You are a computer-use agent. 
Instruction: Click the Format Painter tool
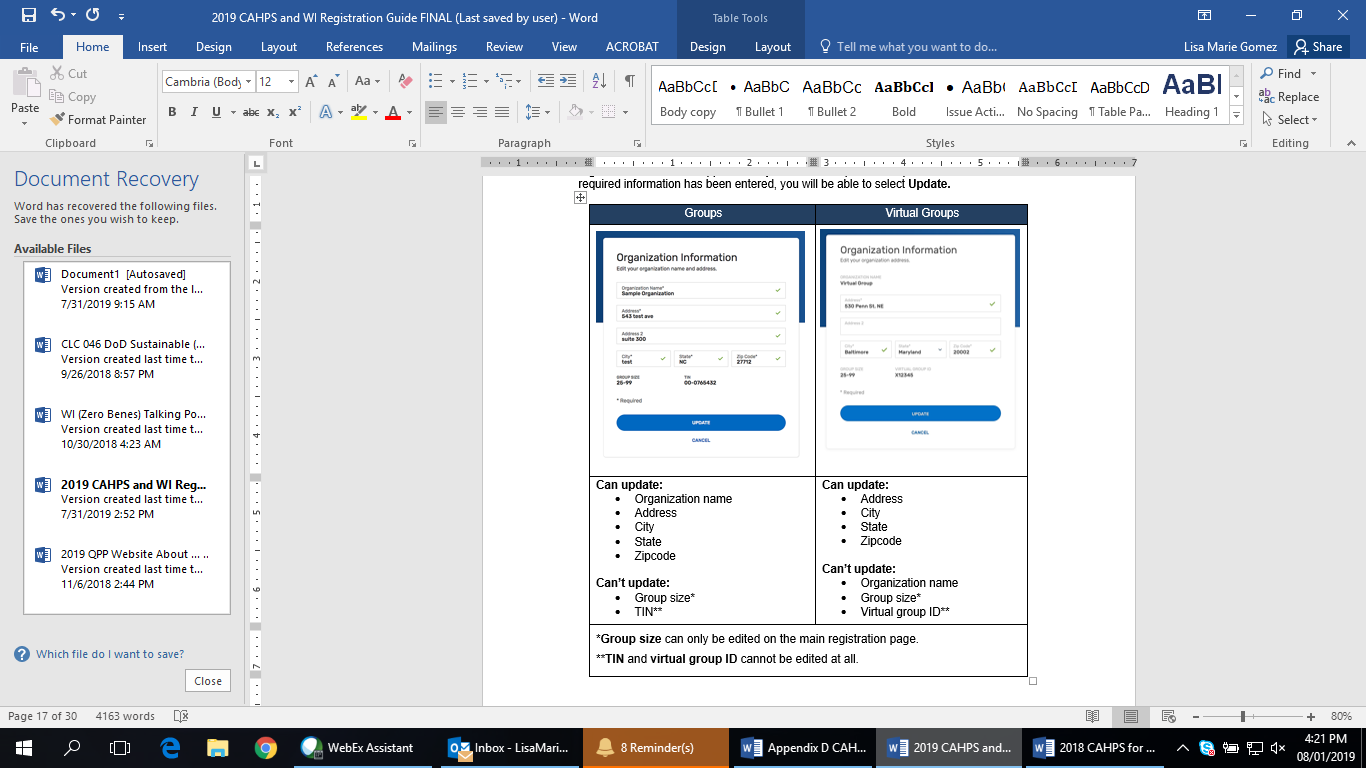coord(98,119)
